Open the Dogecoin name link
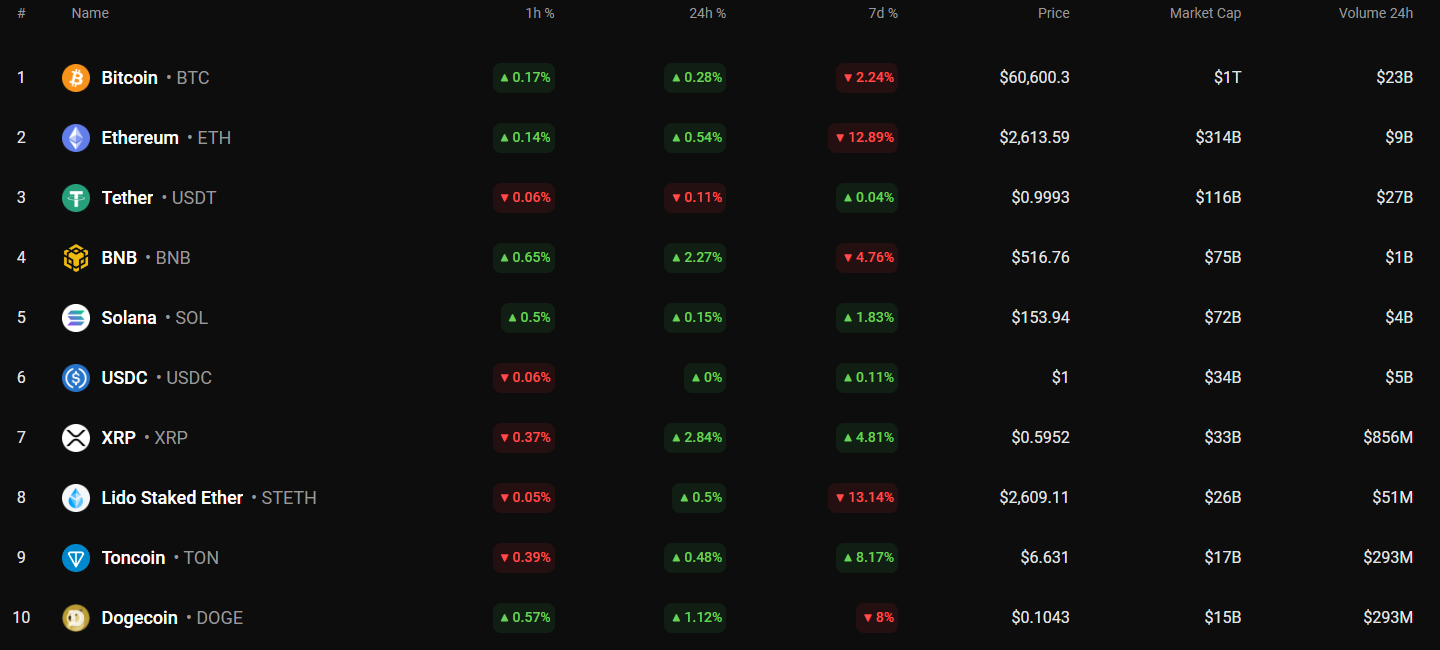This screenshot has width=1440, height=650. point(139,618)
